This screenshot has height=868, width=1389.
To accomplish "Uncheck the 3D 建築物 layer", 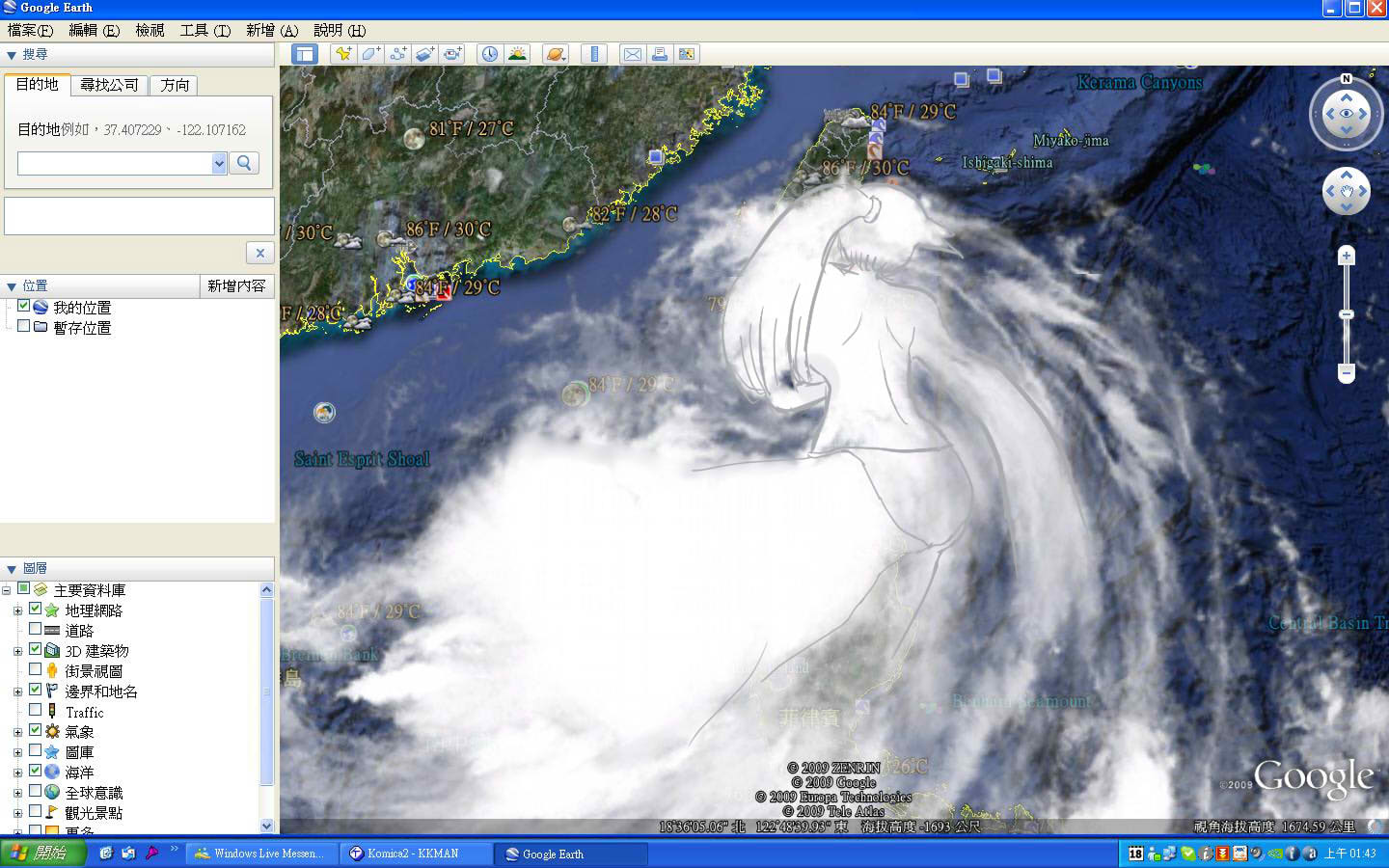I will click(x=36, y=649).
